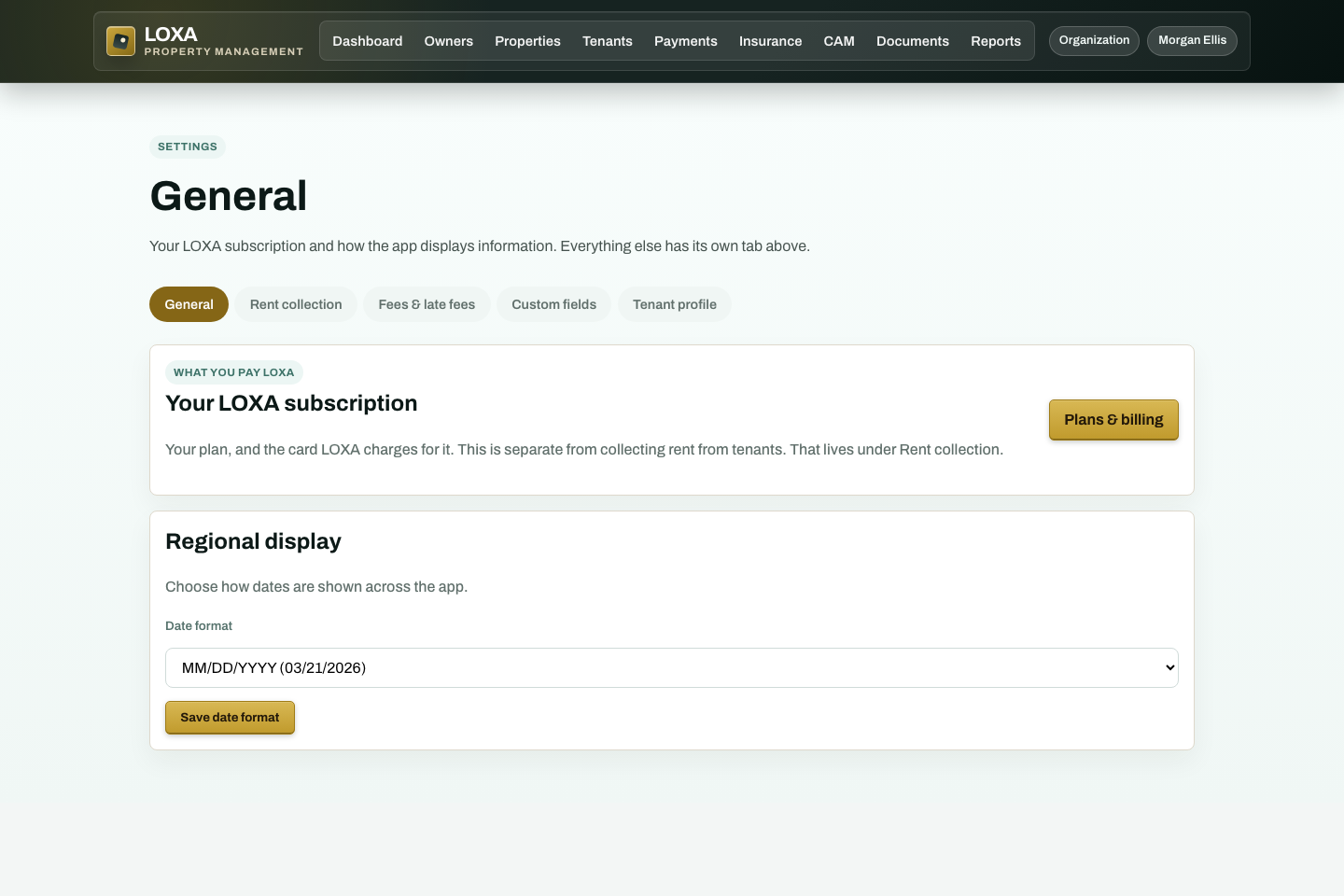The height and width of the screenshot is (896, 1344).
Task: Click the WHAT YOU PAY LOXA badge
Action: [x=234, y=372]
